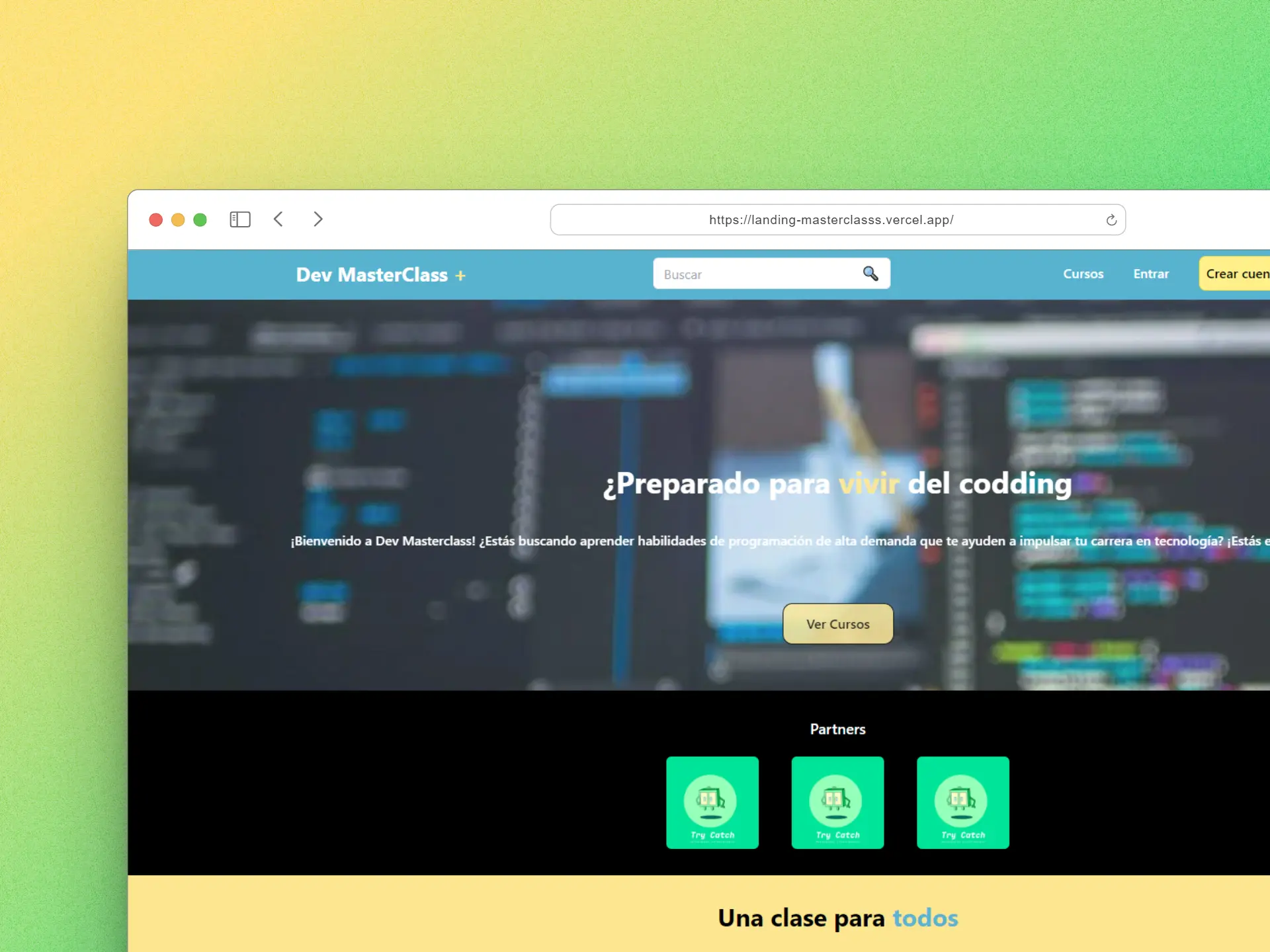The height and width of the screenshot is (952, 1270).
Task: Click the browser back navigation arrow
Action: [x=280, y=219]
